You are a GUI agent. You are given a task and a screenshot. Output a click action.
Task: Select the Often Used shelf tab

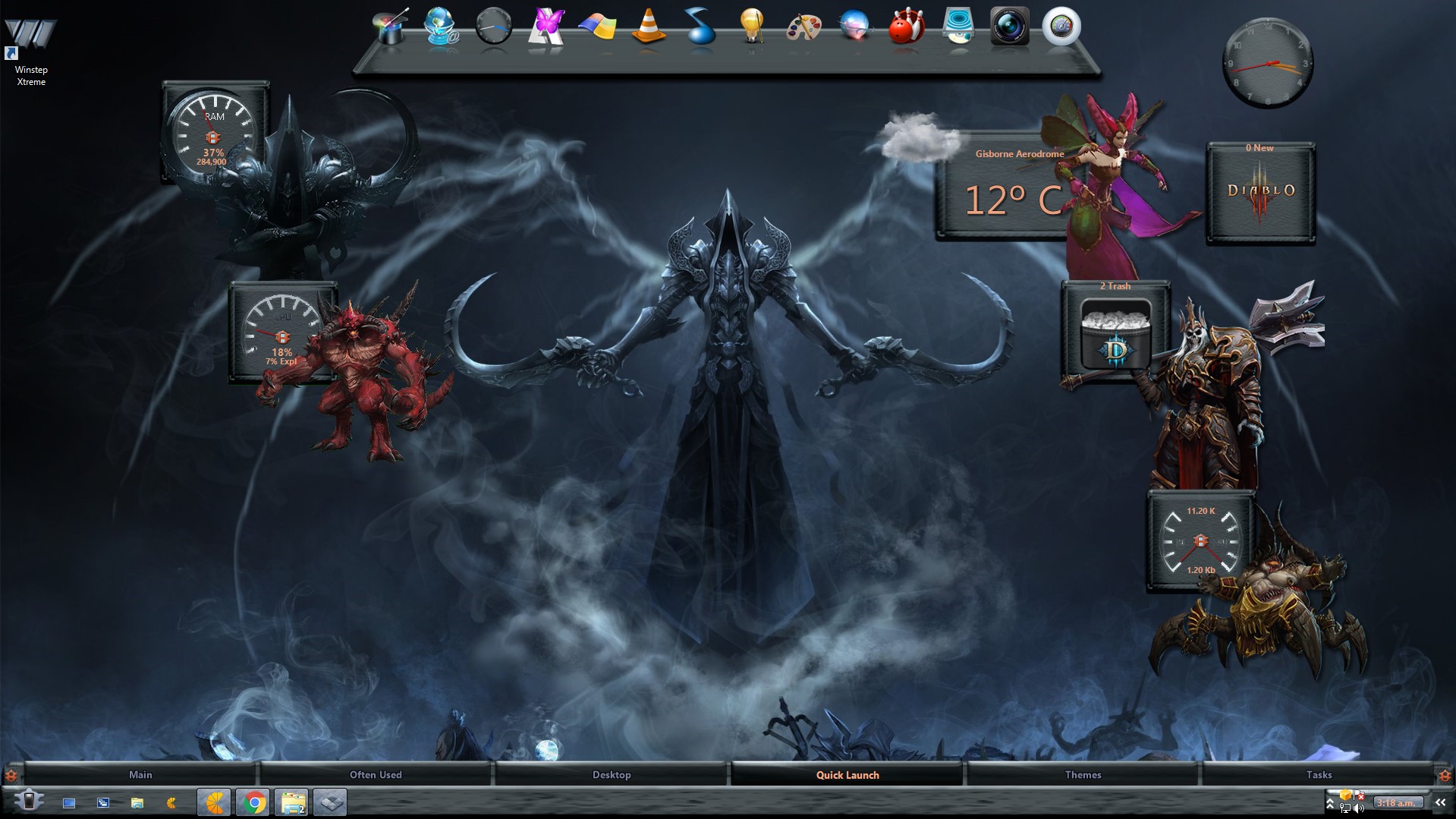click(x=376, y=775)
